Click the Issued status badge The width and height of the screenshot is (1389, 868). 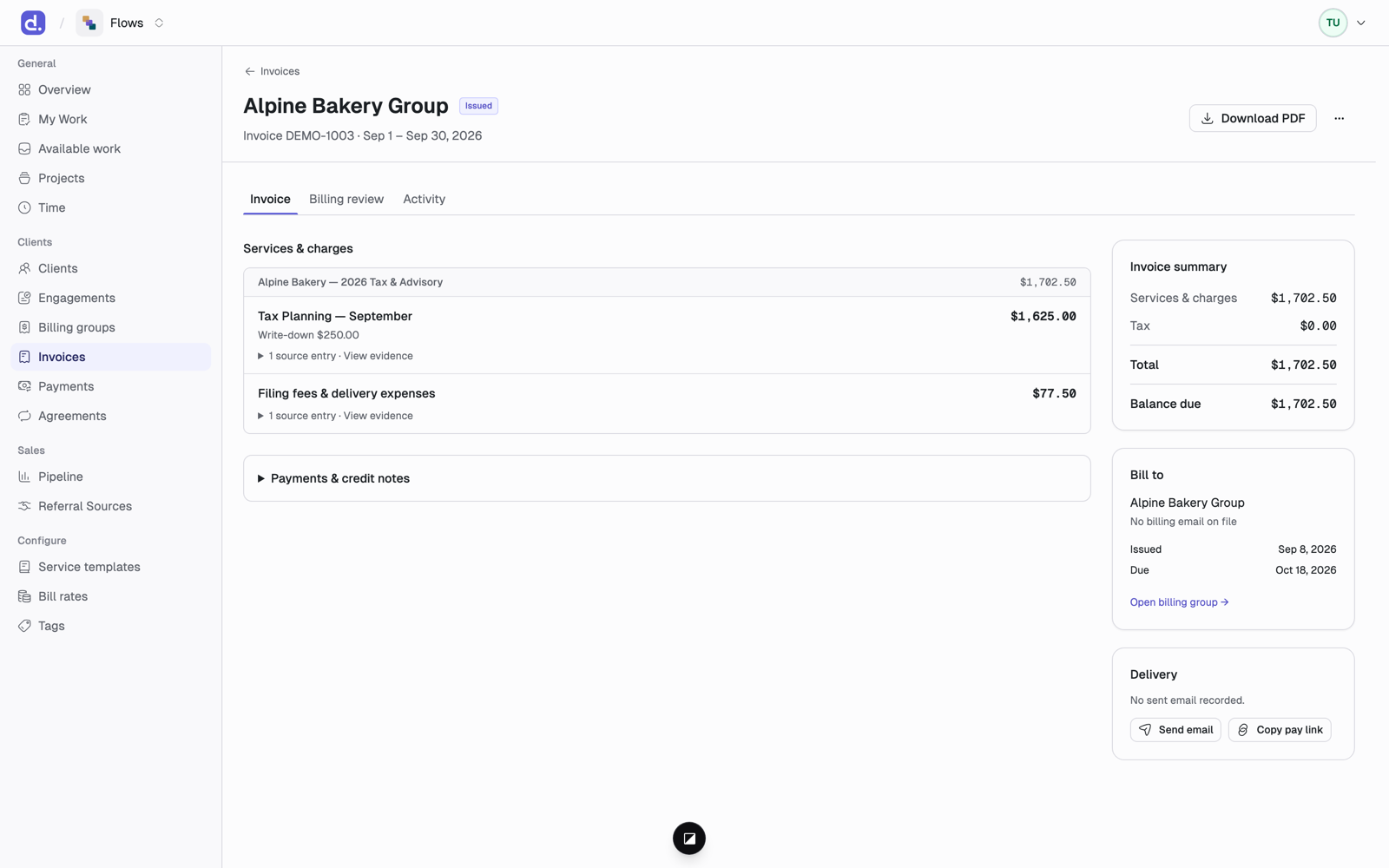pos(478,106)
